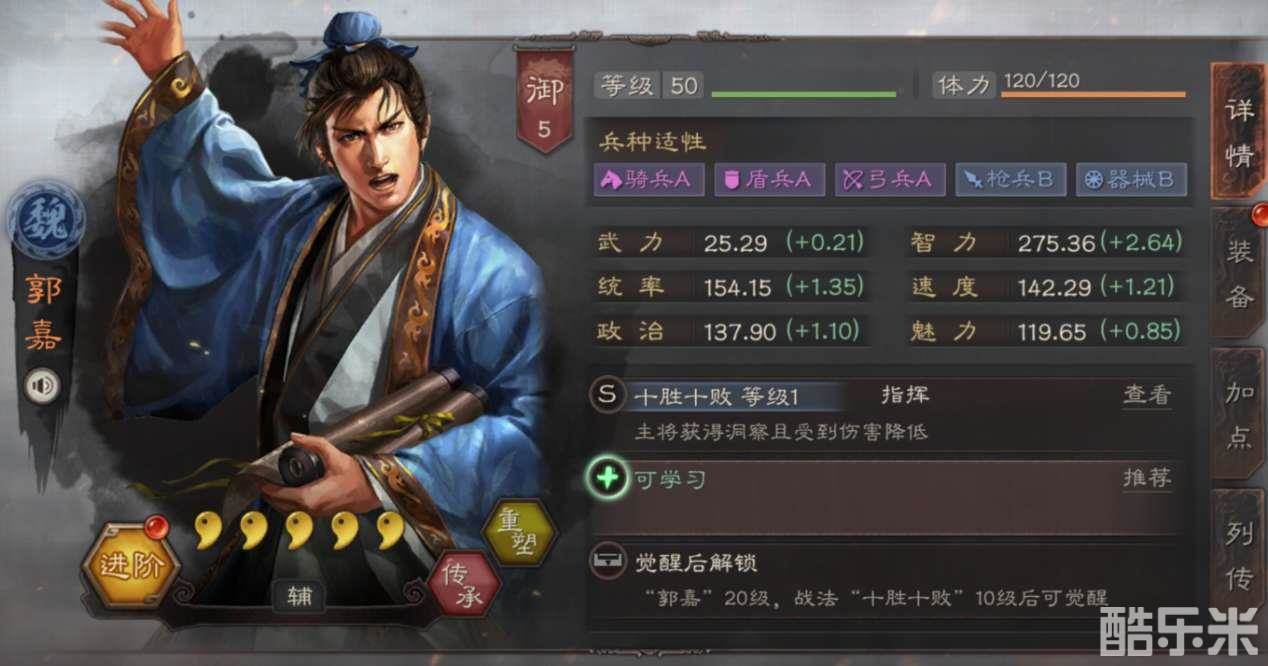
Task: Select the 弓兵A archer aptitude tag
Action: pos(889,179)
